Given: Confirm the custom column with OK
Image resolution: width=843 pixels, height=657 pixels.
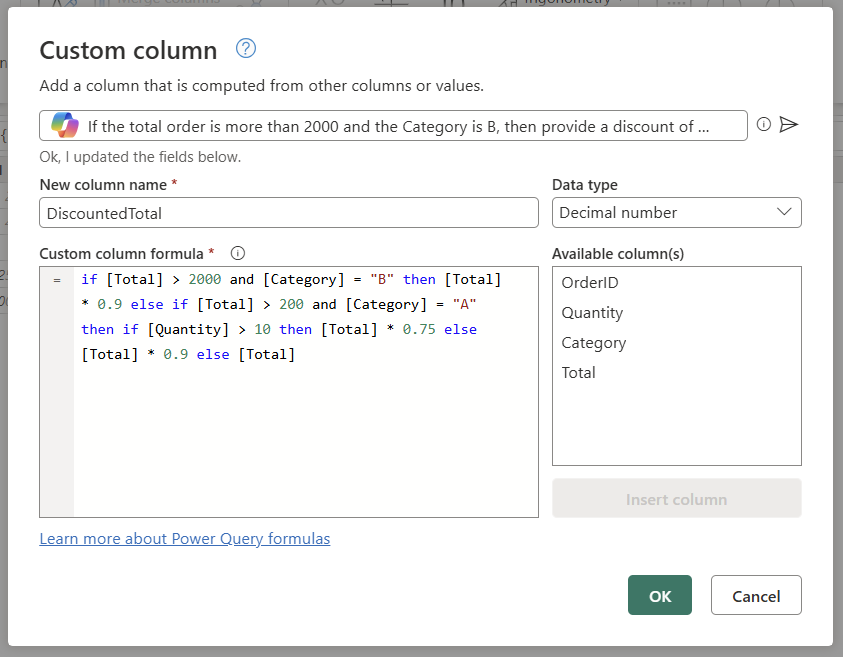Looking at the screenshot, I should coord(659,595).
